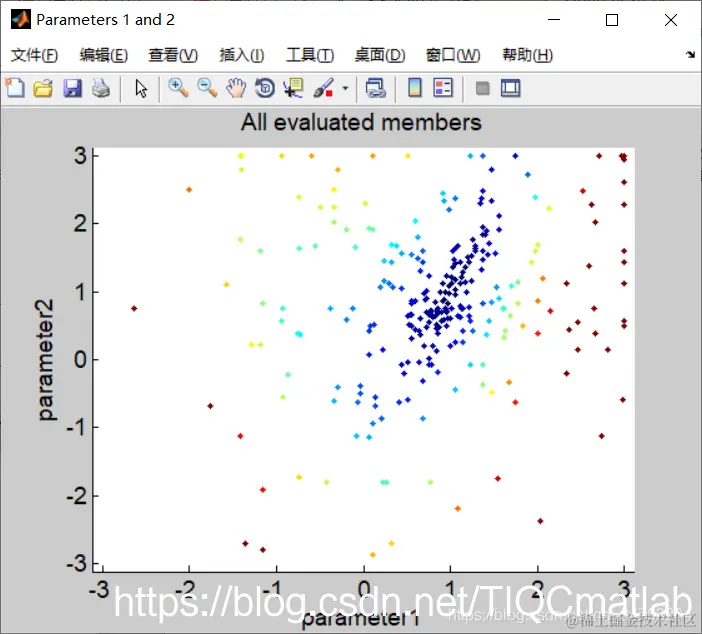Activate the Zoom In magnifier
Screen dimensions: 702x634
pyautogui.click(x=178, y=88)
